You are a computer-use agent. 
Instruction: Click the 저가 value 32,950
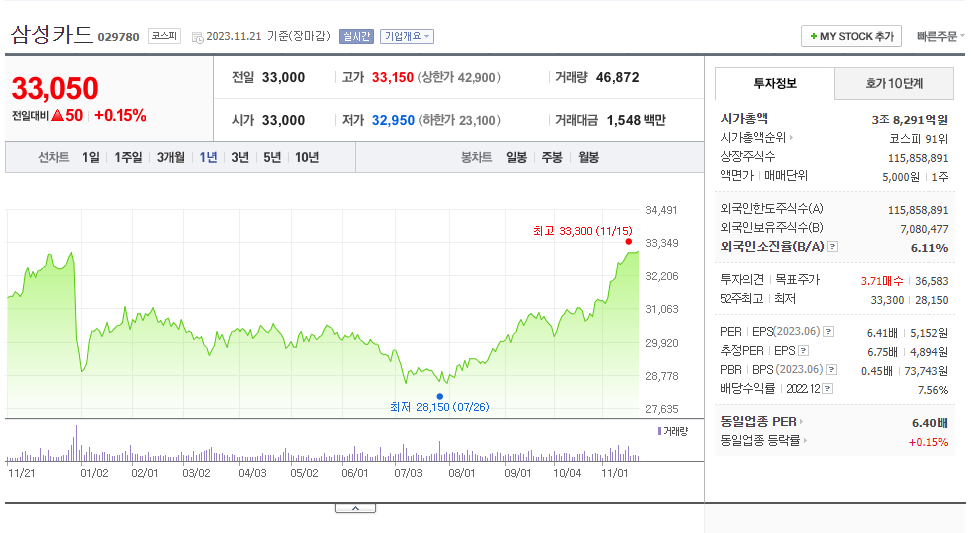pyautogui.click(x=393, y=120)
